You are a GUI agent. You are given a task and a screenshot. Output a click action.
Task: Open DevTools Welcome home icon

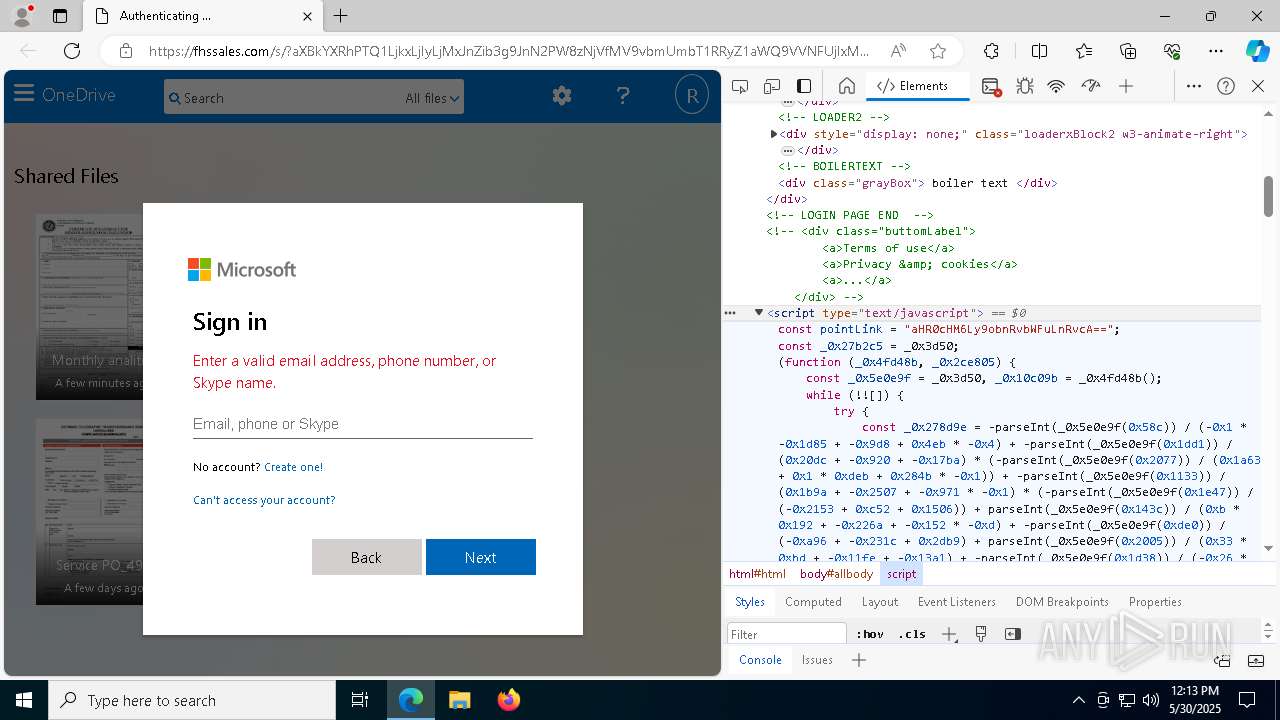tap(846, 86)
